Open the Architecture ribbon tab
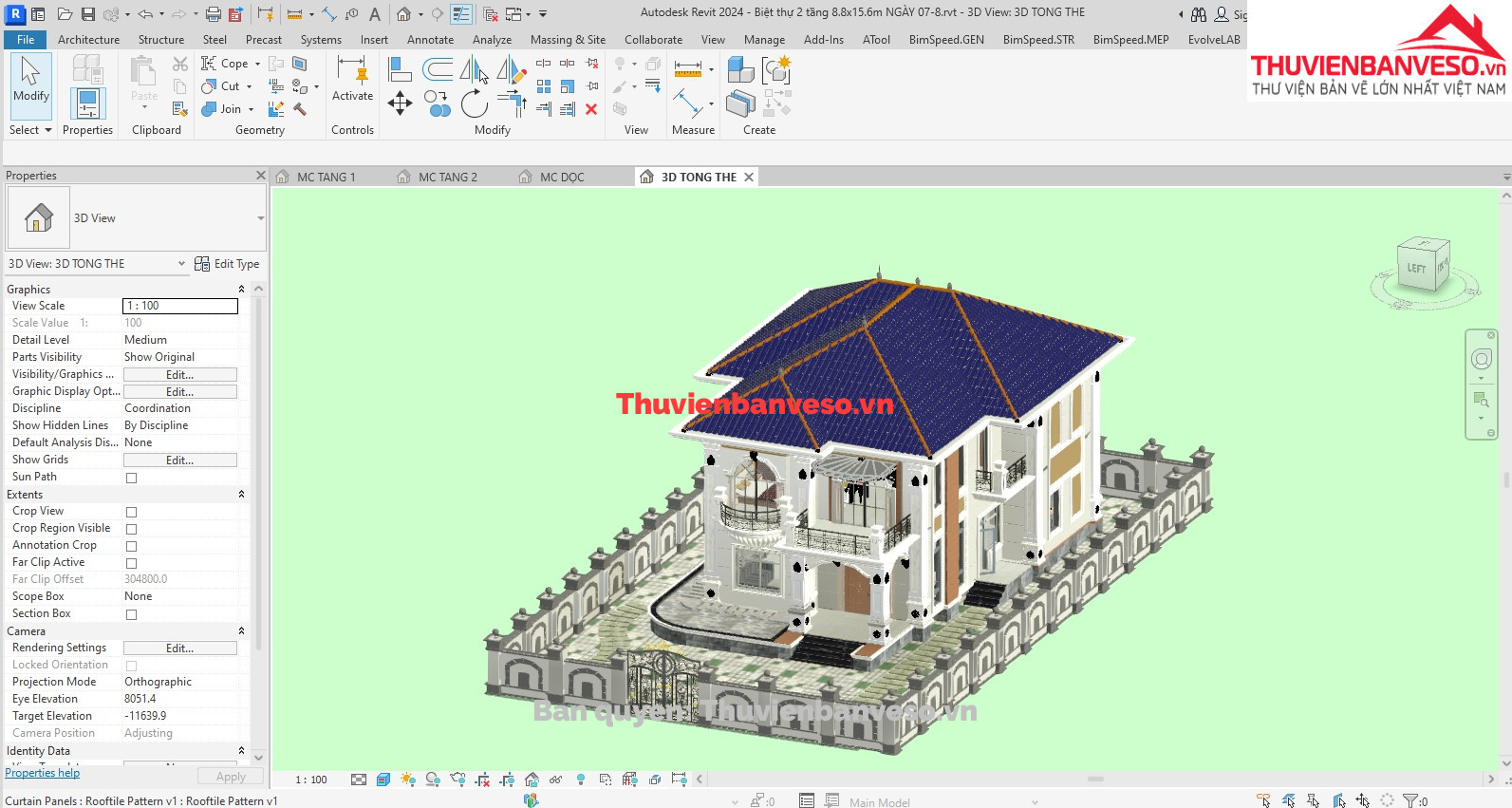Viewport: 1512px width, 808px height. coord(88,40)
